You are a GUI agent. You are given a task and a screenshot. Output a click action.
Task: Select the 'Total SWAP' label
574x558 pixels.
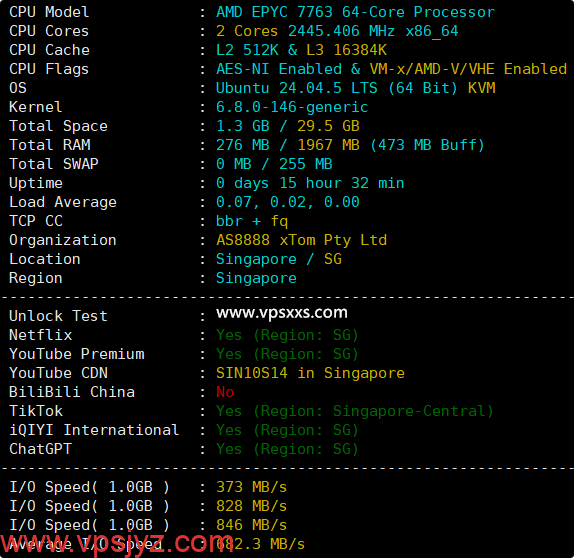pos(54,164)
